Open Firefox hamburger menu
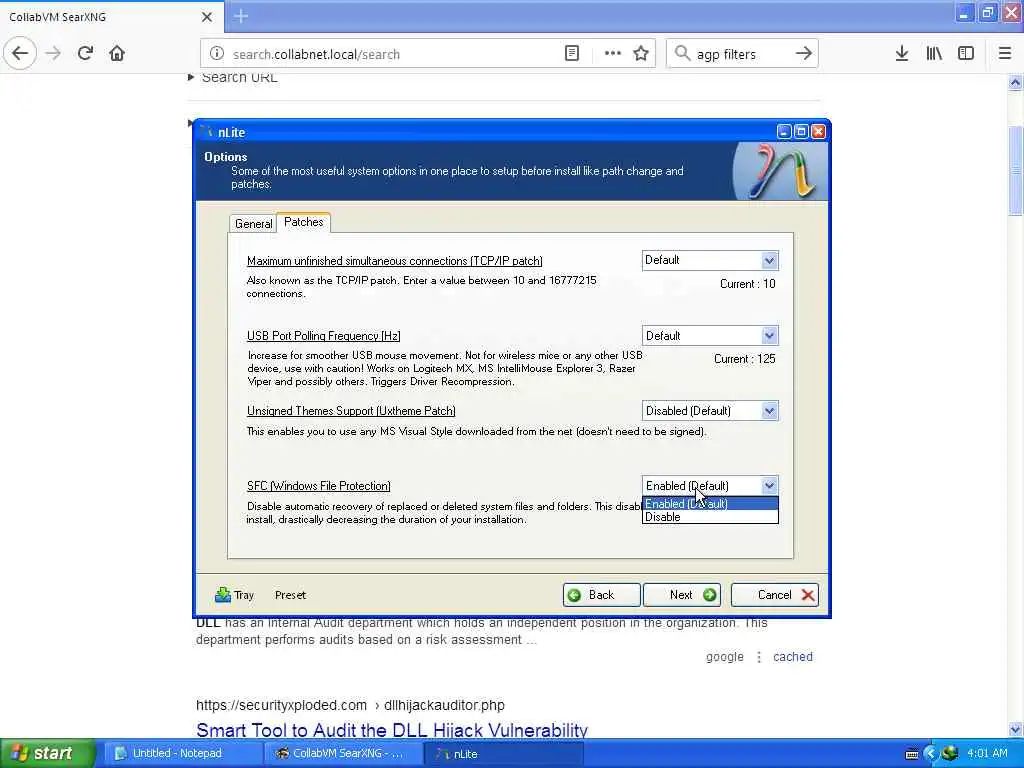The height and width of the screenshot is (768, 1024). tap(1004, 54)
